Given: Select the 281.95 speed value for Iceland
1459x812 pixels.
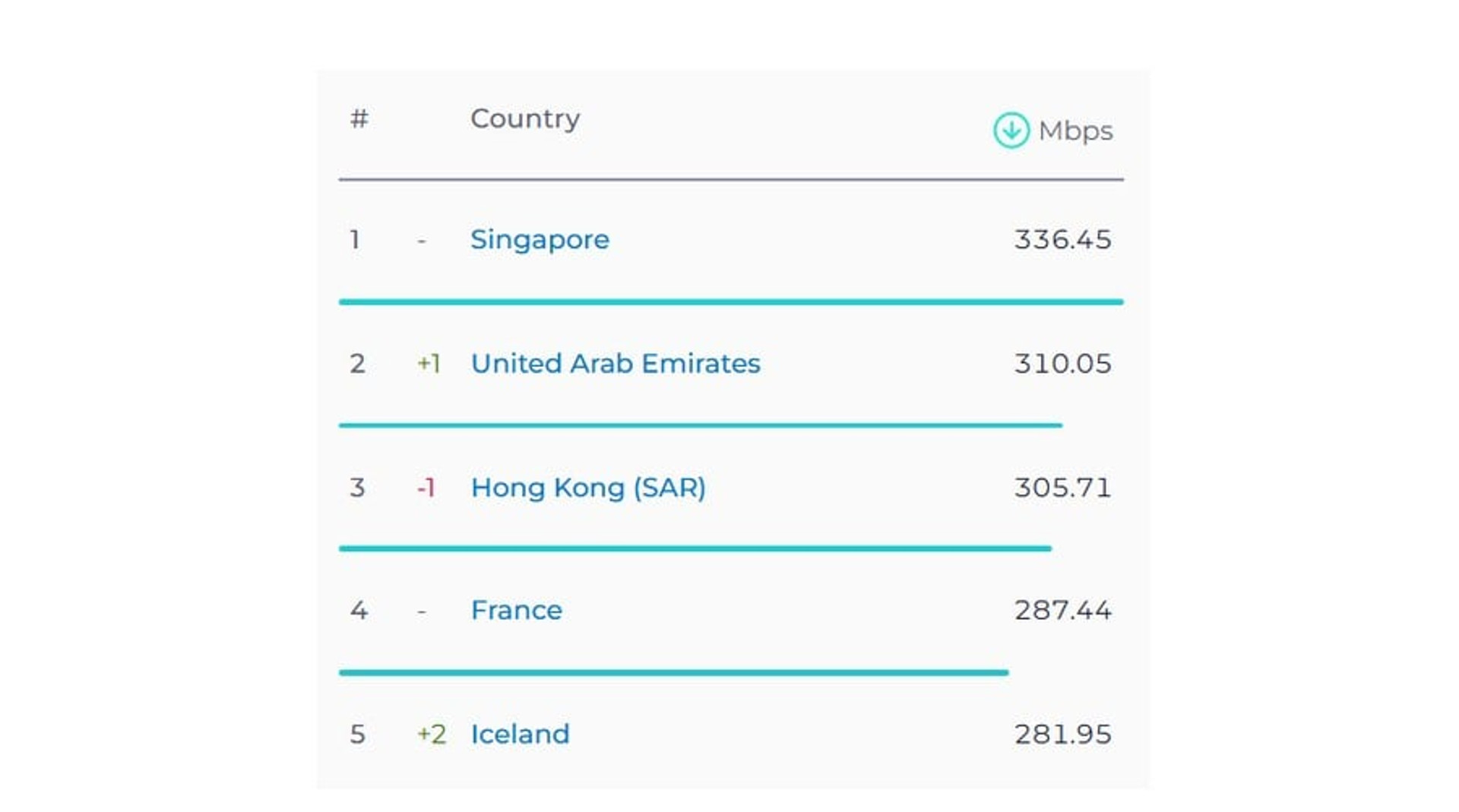Looking at the screenshot, I should [1062, 735].
